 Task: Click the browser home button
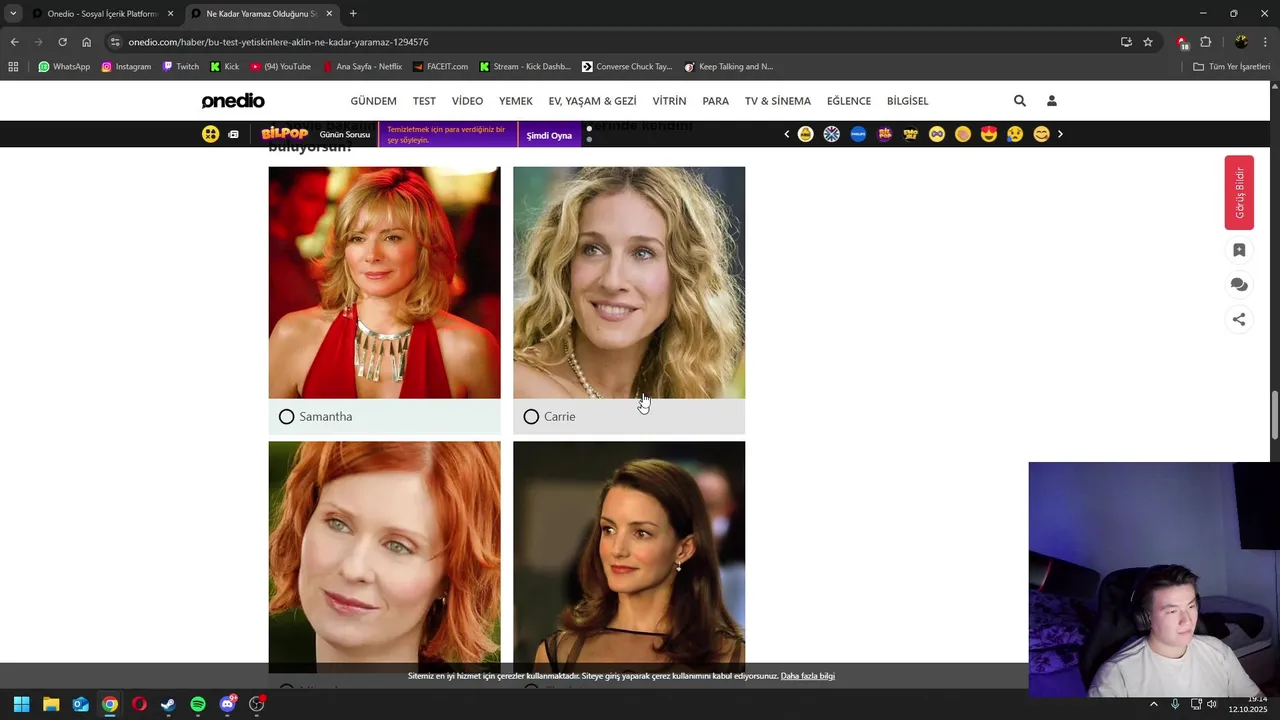pos(86,42)
